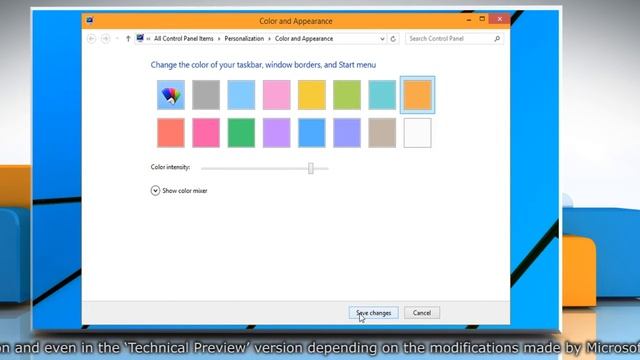Go to Personalization breadcrumb
The height and width of the screenshot is (360, 640).
(244, 38)
